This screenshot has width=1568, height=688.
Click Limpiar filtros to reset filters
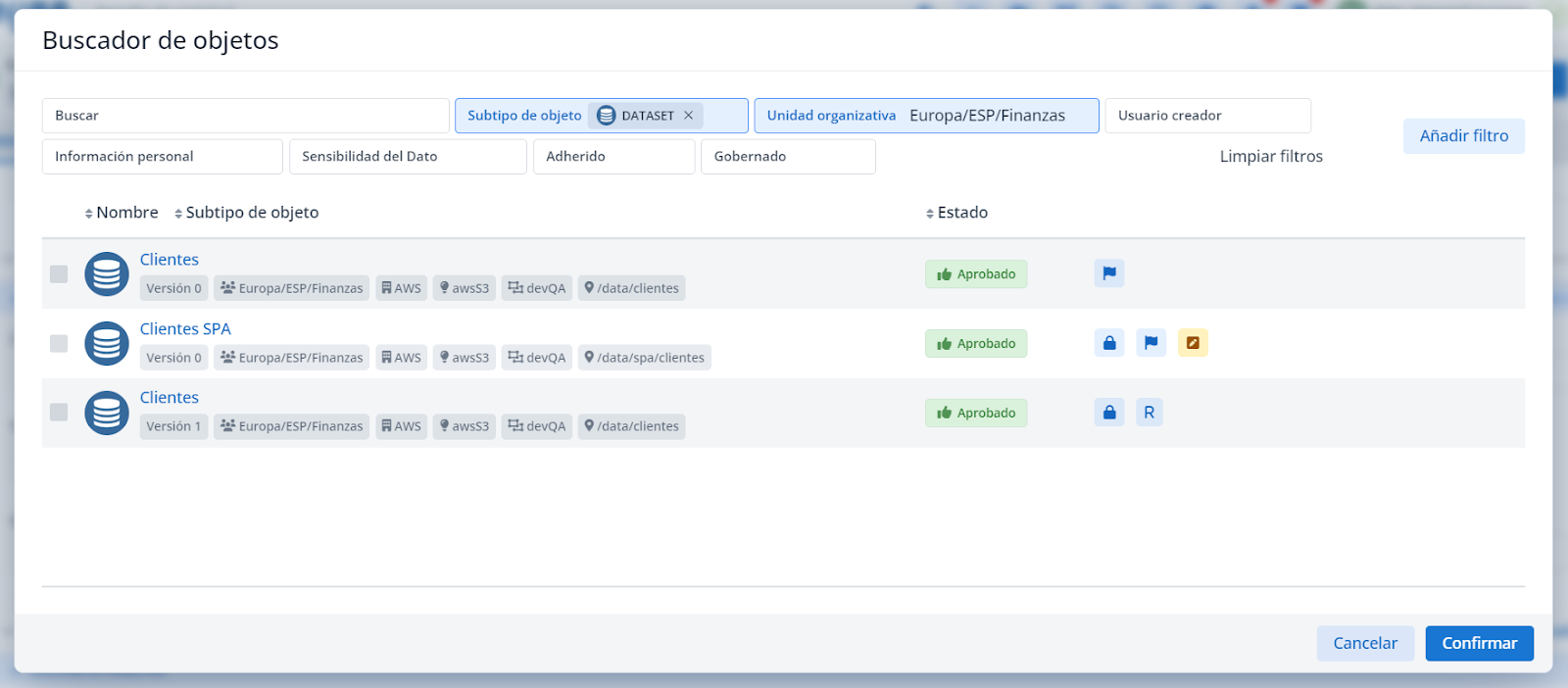coord(1270,157)
